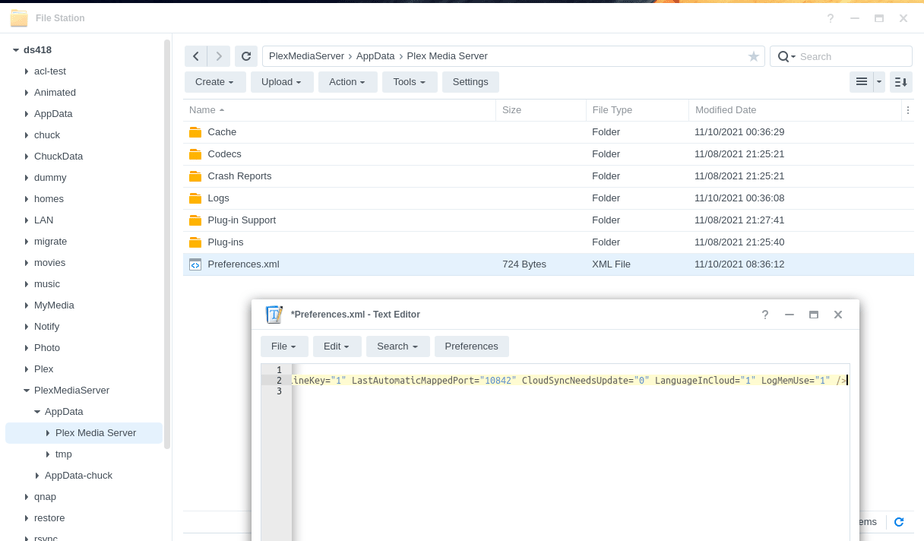The height and width of the screenshot is (541, 924).
Task: Open the Tools dropdown menu
Action: [x=409, y=82]
